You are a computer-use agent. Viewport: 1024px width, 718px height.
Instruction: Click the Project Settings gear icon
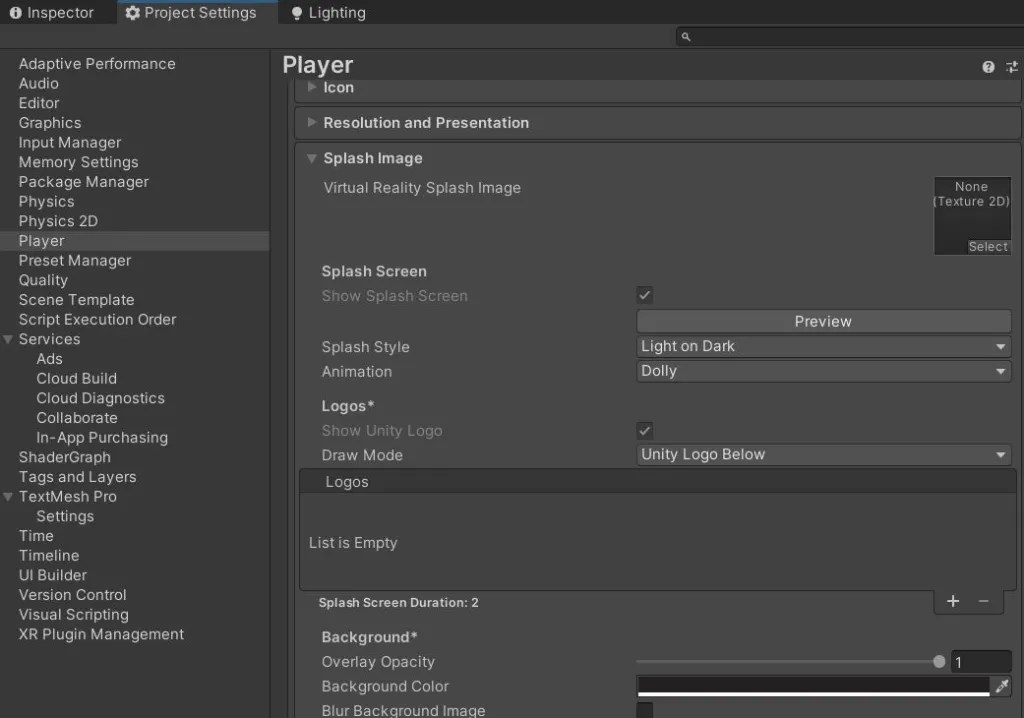[134, 13]
